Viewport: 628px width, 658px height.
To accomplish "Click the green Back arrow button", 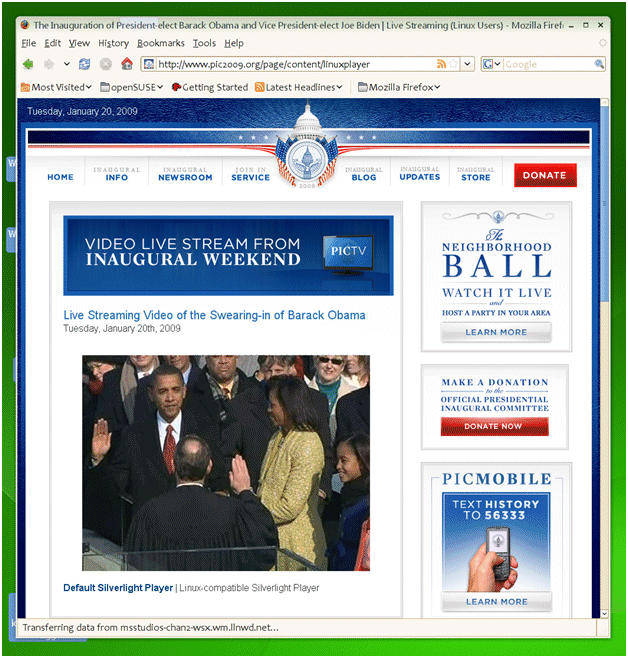I will pos(28,64).
